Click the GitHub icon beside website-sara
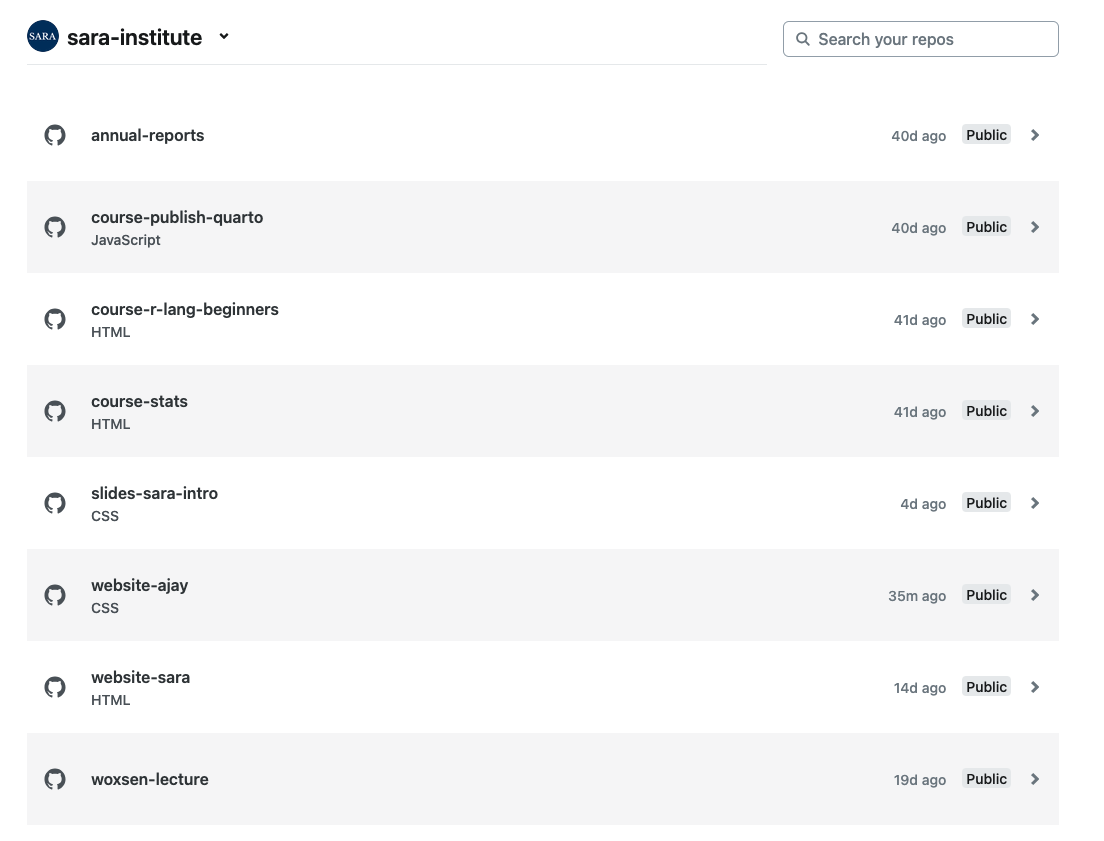The width and height of the screenshot is (1104, 841). coord(55,687)
